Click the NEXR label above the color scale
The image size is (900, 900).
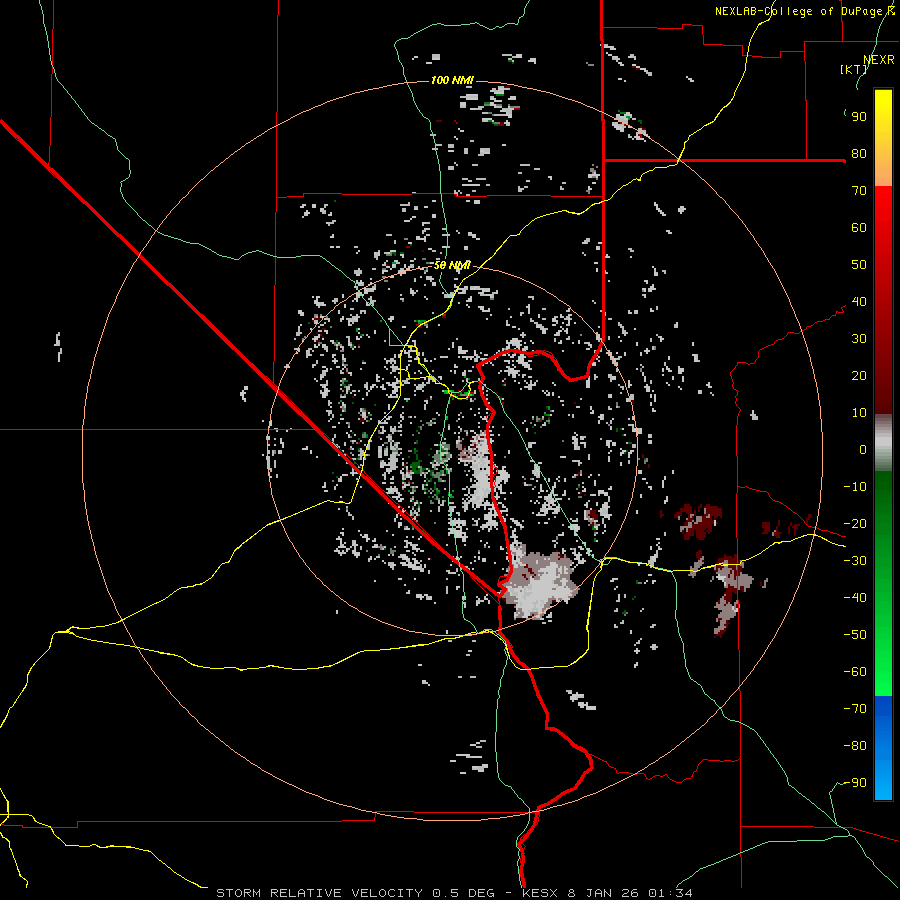click(879, 60)
